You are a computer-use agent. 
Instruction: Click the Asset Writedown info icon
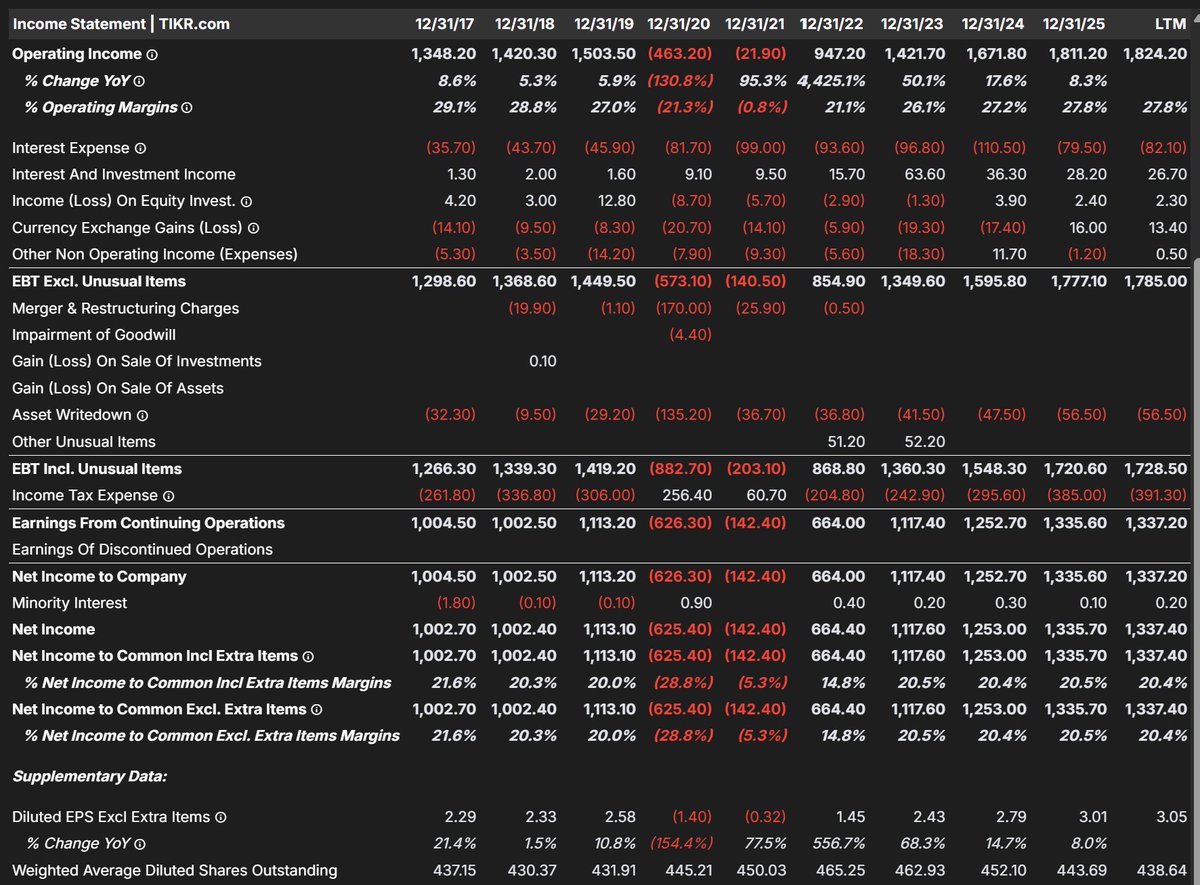tap(142, 415)
